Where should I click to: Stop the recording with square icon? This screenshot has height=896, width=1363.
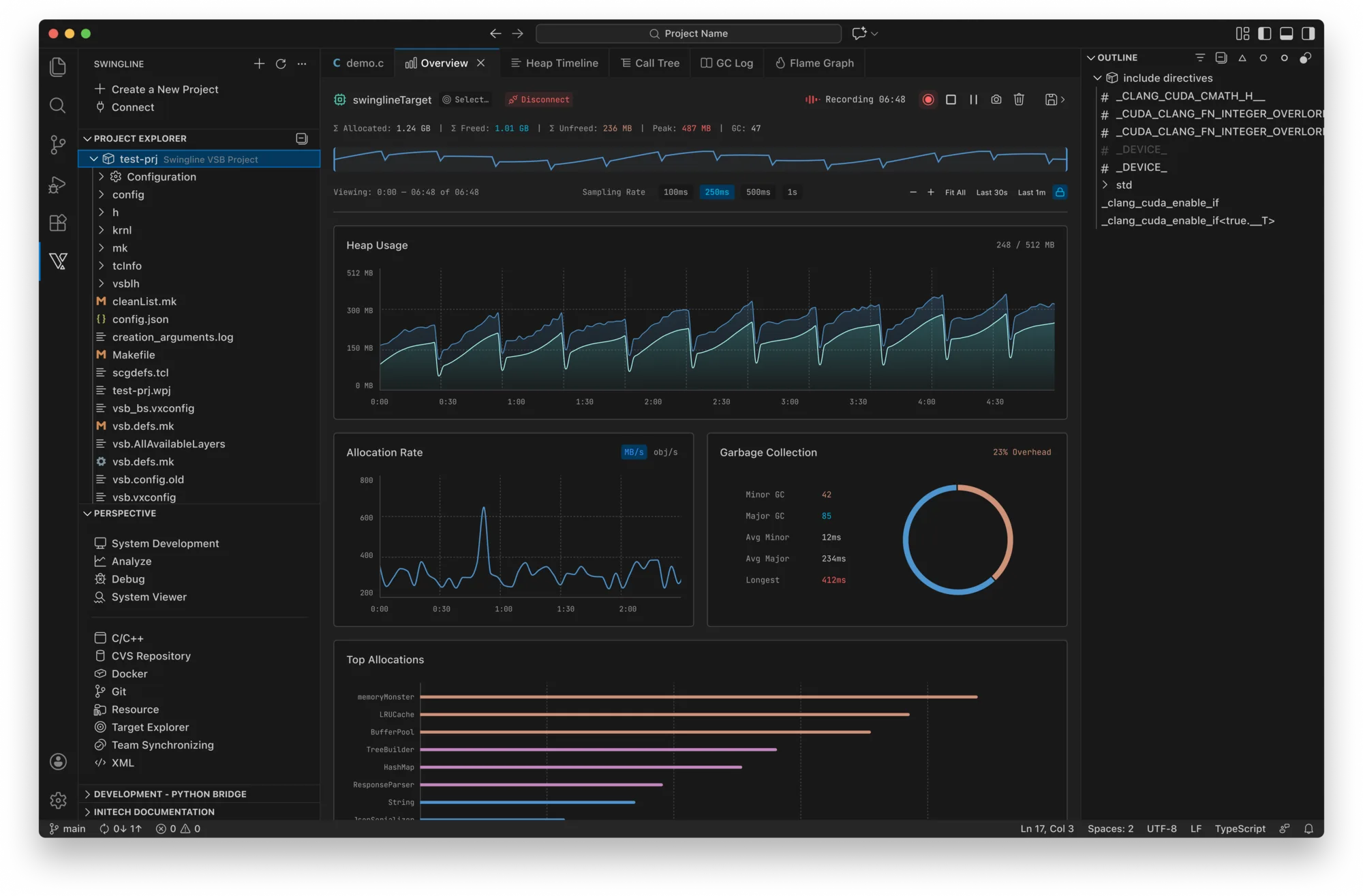pos(951,99)
